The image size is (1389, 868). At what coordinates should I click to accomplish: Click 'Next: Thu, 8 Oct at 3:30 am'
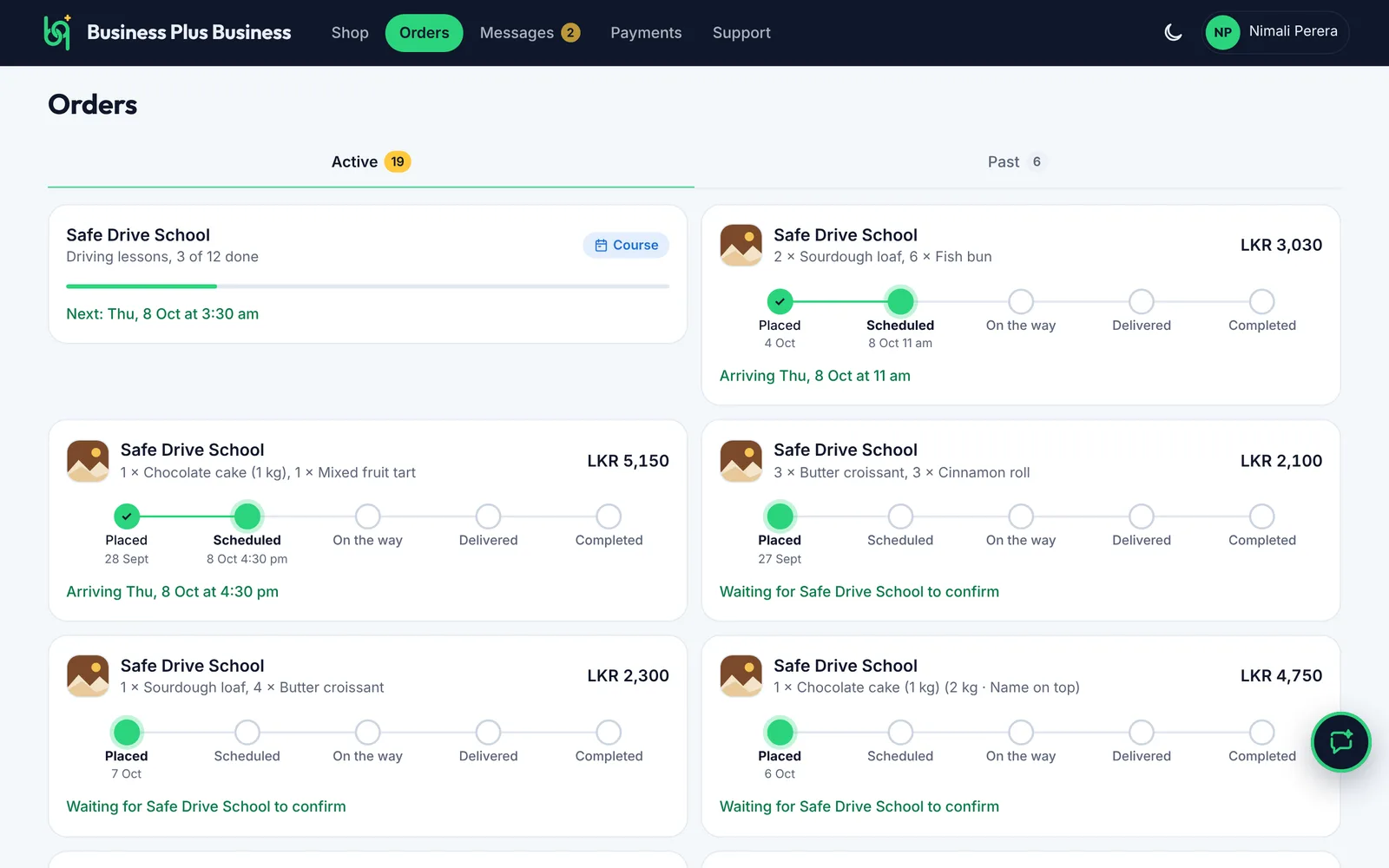coord(162,314)
